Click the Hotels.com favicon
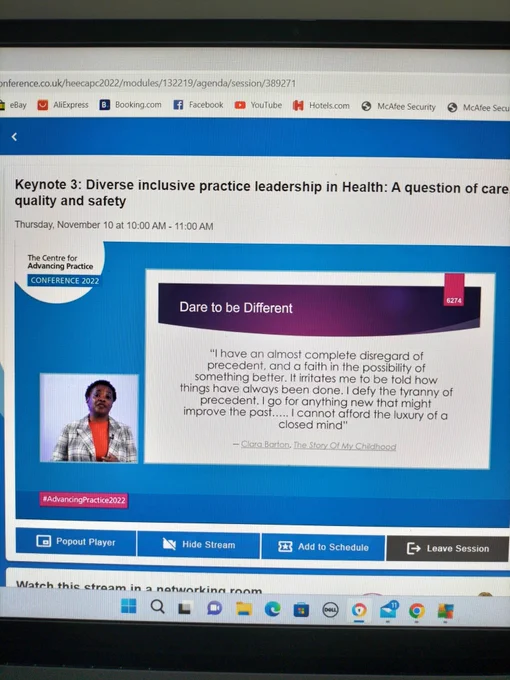Screen dimensions: 510x680 point(298,105)
